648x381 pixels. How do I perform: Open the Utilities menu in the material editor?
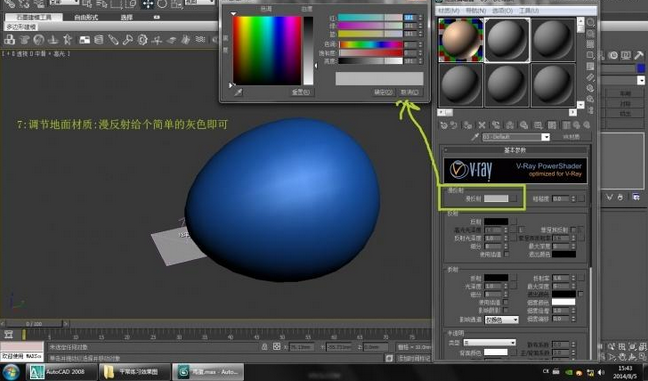click(529, 10)
